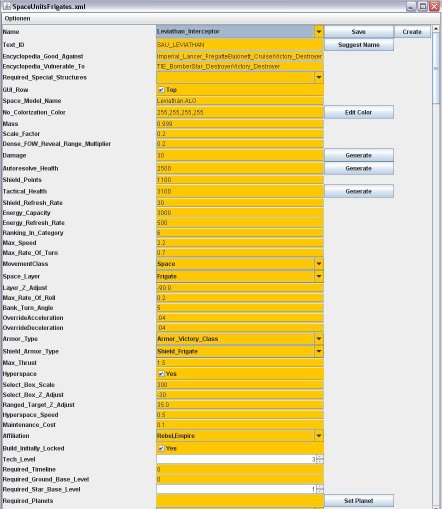Decrease the Tech_Level spinner value

tap(320, 462)
